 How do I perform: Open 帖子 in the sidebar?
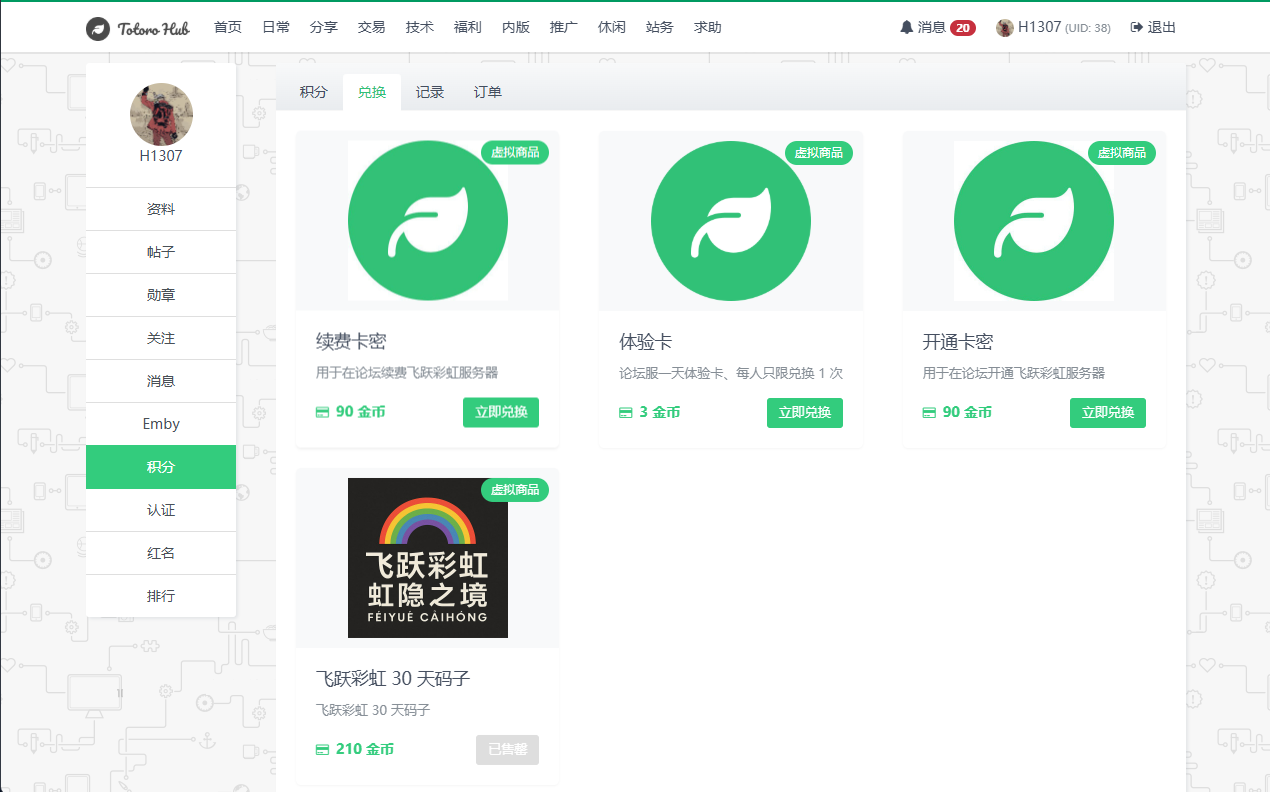coord(161,252)
